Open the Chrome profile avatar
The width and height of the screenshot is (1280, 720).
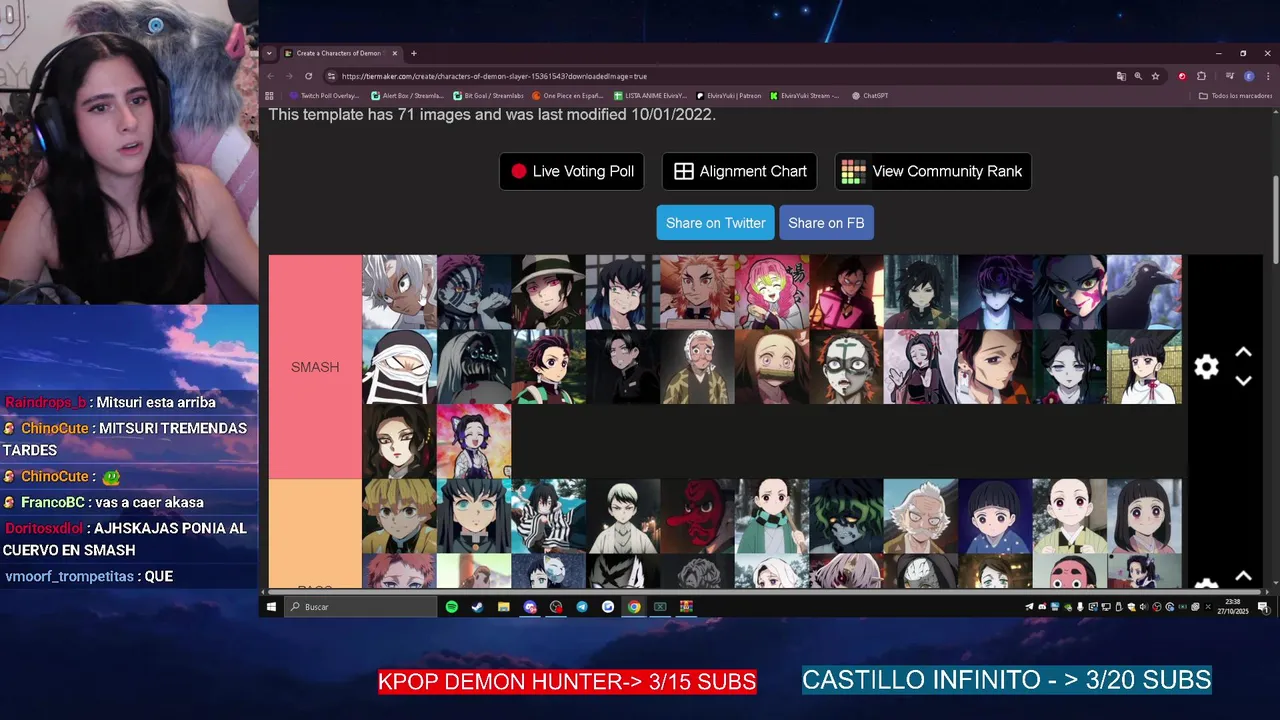(1249, 76)
